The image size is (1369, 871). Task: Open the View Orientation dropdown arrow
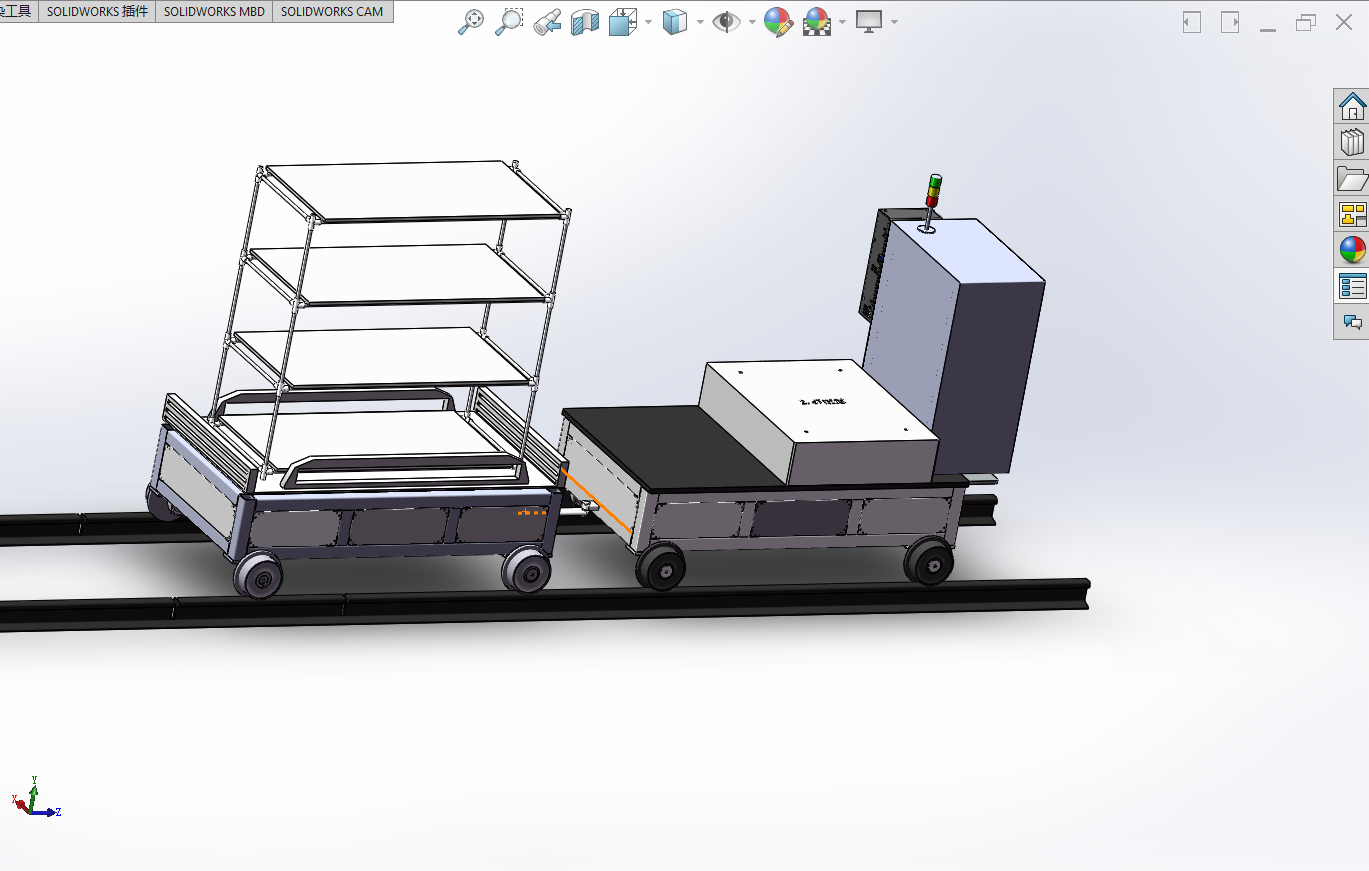pyautogui.click(x=649, y=22)
